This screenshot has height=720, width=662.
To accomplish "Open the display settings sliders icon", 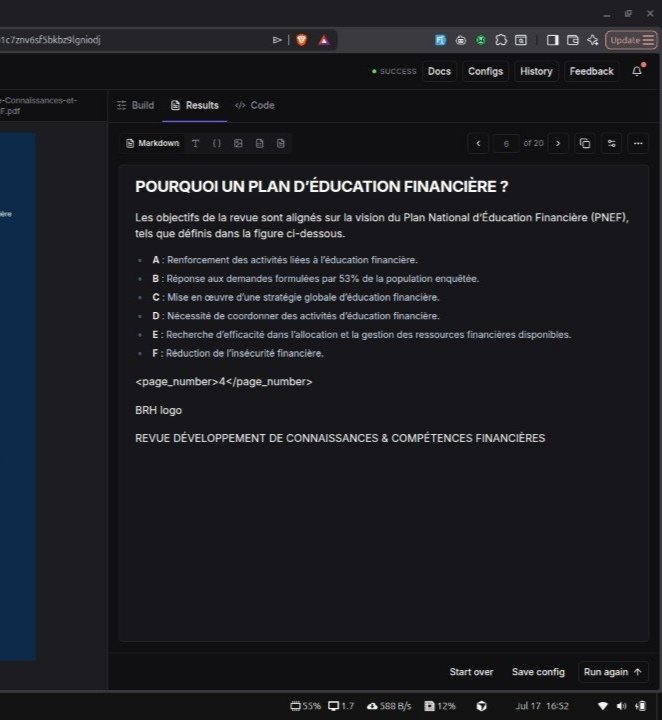I will [x=612, y=143].
